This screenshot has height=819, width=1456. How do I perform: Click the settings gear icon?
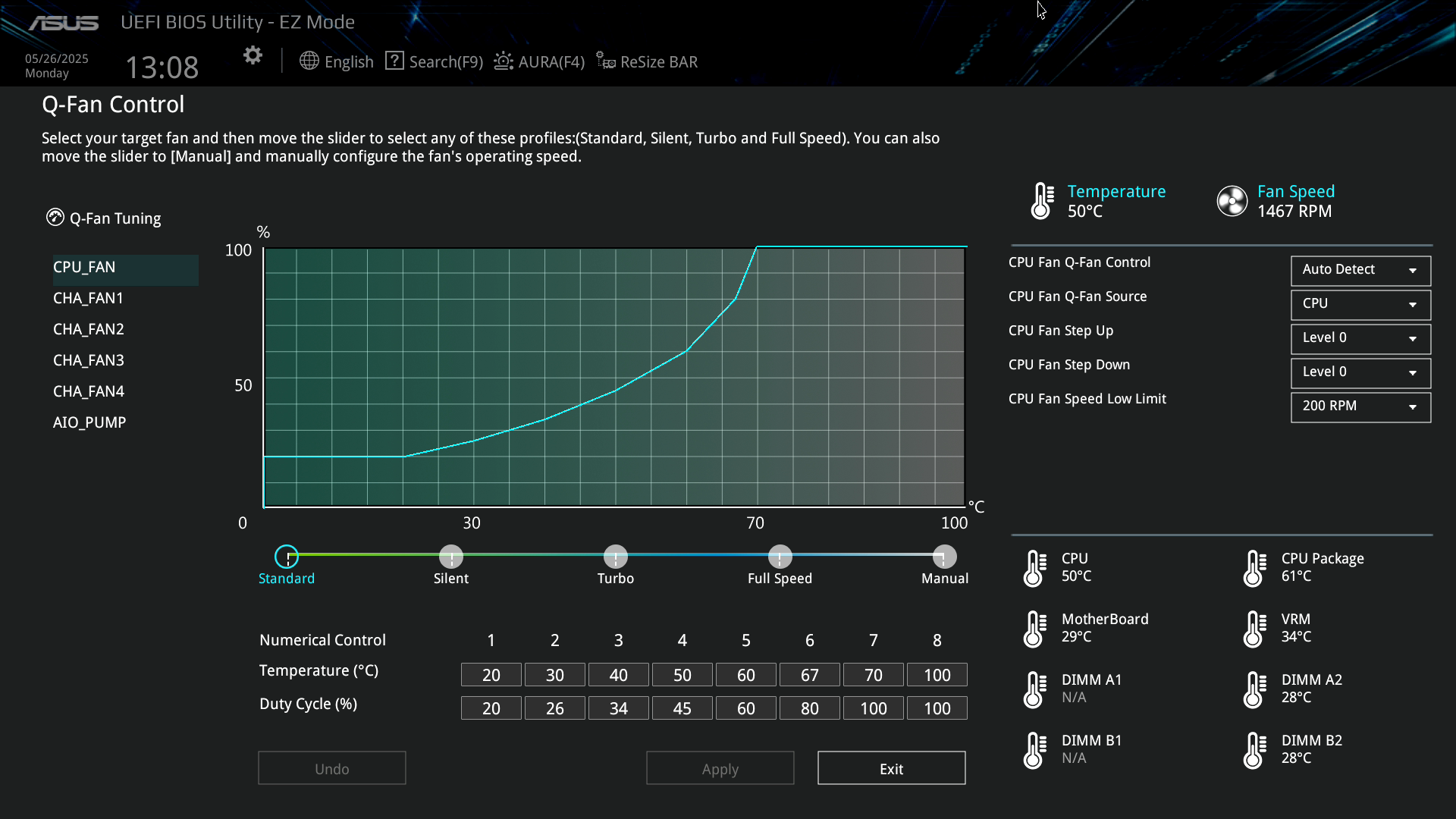click(253, 55)
